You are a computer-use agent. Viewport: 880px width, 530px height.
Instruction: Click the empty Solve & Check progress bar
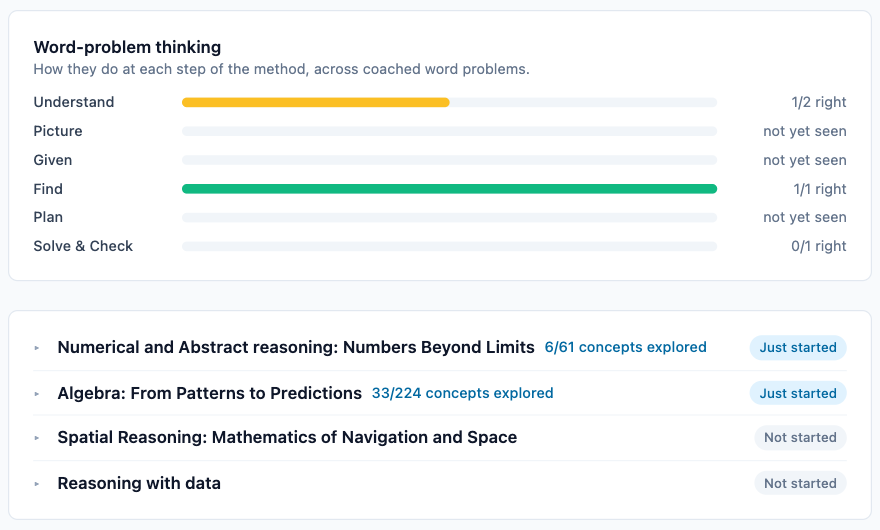pyautogui.click(x=449, y=246)
